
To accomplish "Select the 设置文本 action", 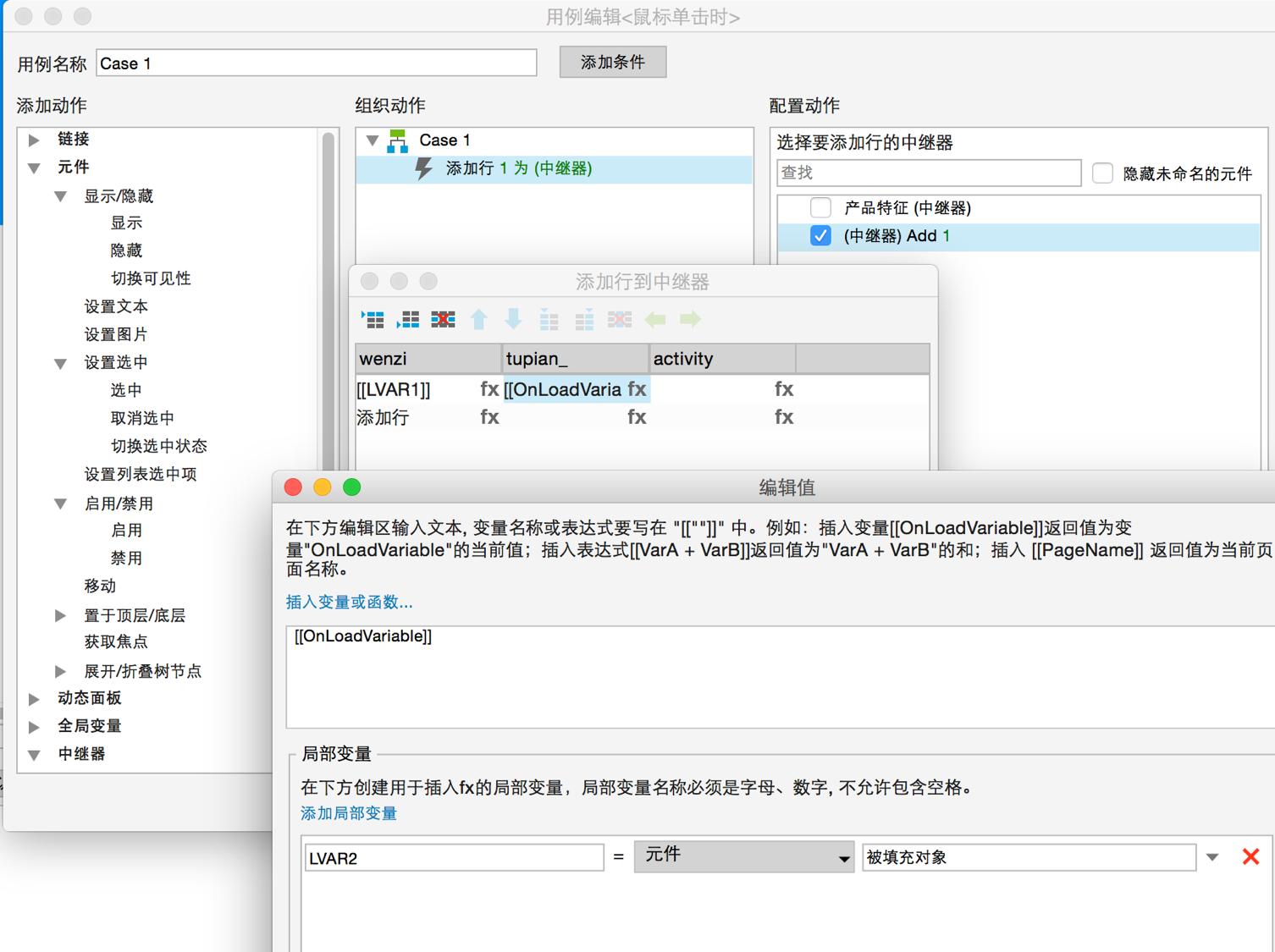I will coord(116,307).
